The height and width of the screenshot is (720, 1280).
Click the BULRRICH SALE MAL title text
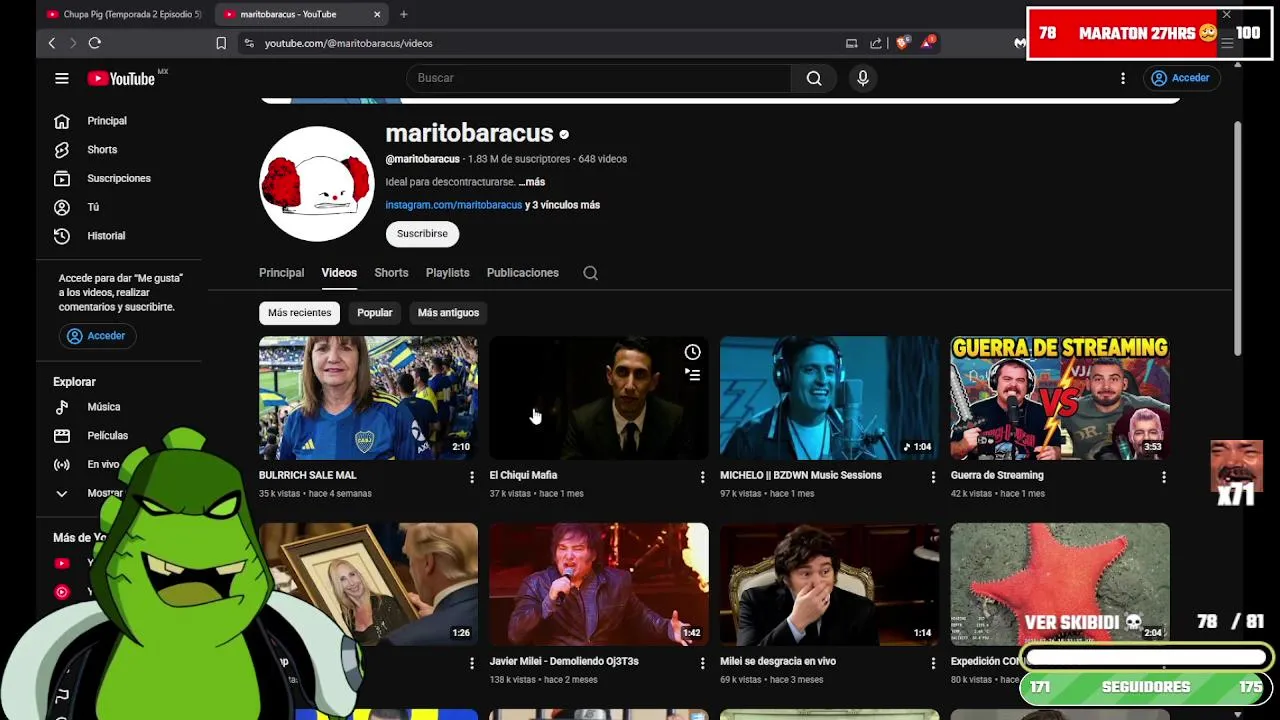[307, 475]
